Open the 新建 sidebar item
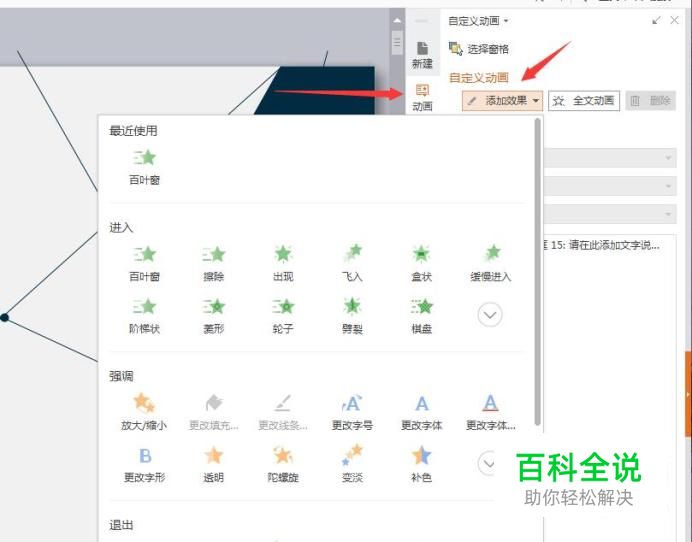Viewport: 692px width, 542px height. 422,55
